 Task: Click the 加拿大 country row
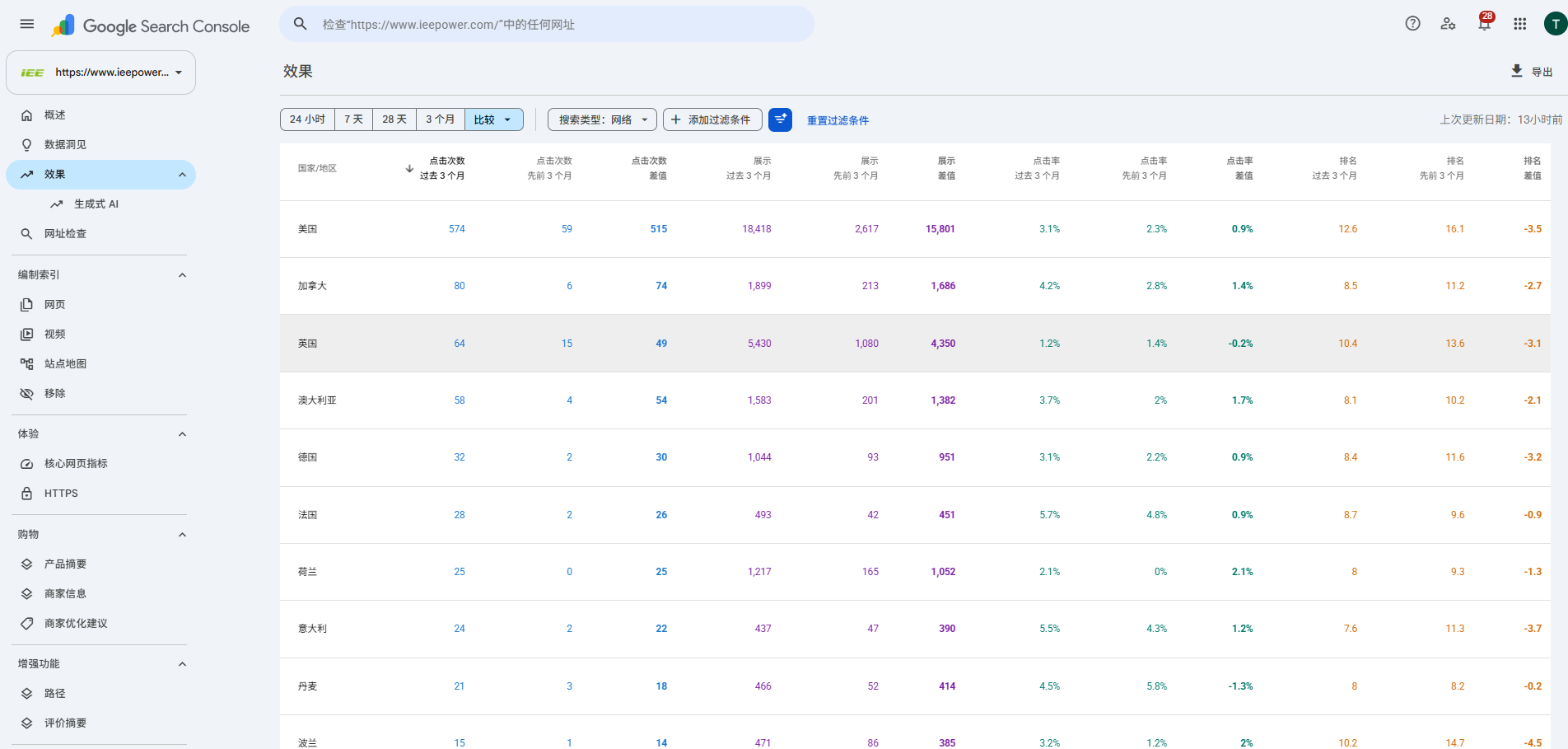click(915, 286)
